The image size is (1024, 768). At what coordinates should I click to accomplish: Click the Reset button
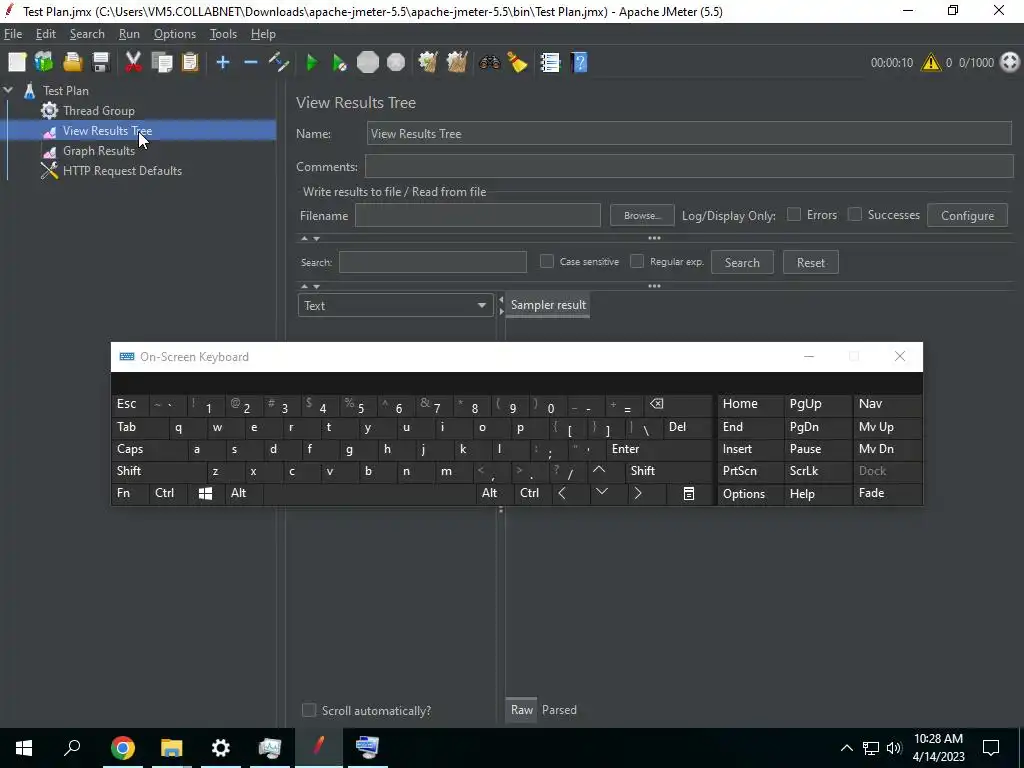click(x=810, y=263)
